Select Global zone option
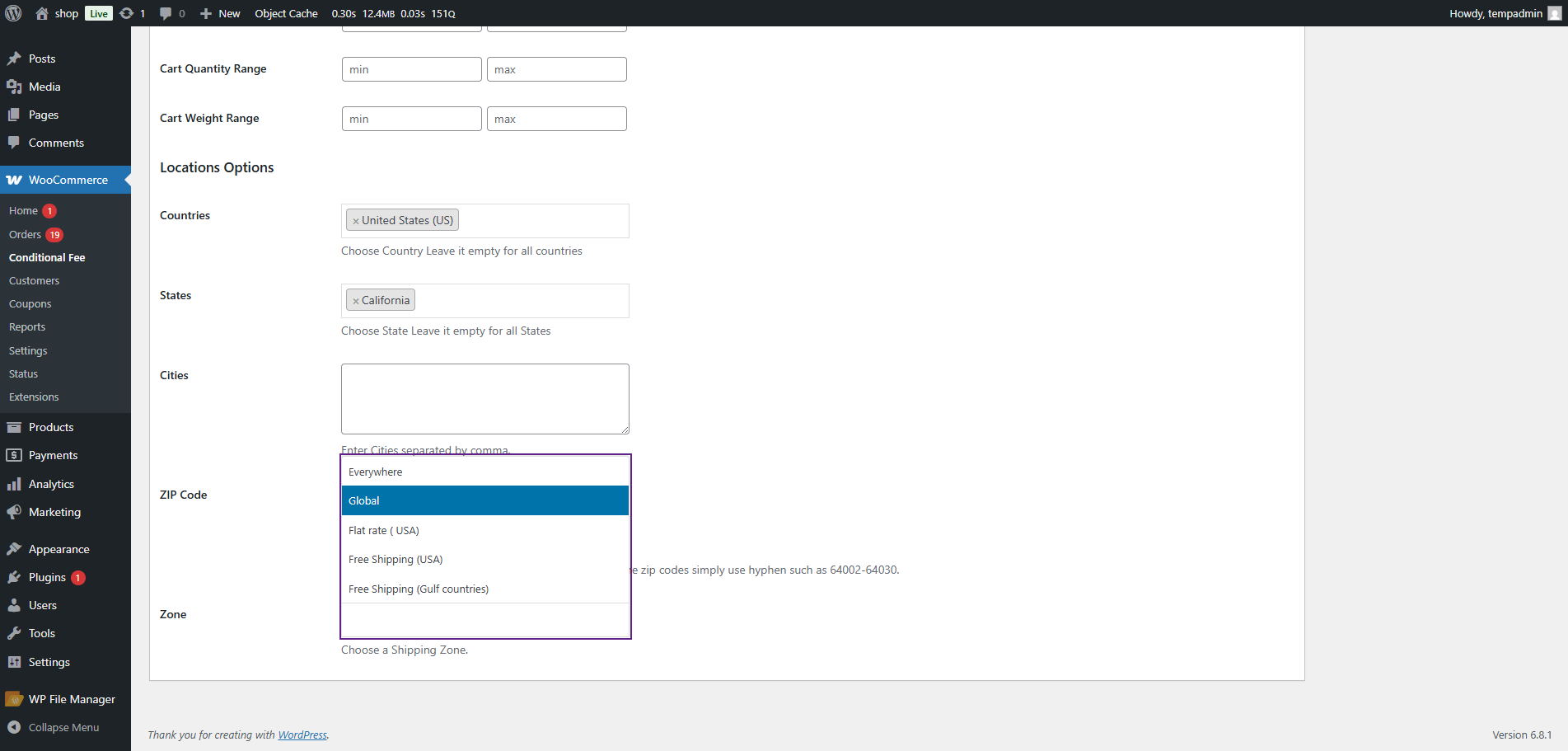Viewport: 1568px width, 751px height. point(485,500)
